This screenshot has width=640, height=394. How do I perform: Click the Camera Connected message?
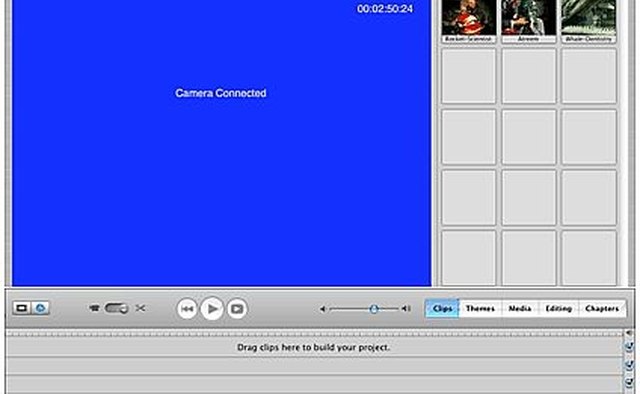221,93
